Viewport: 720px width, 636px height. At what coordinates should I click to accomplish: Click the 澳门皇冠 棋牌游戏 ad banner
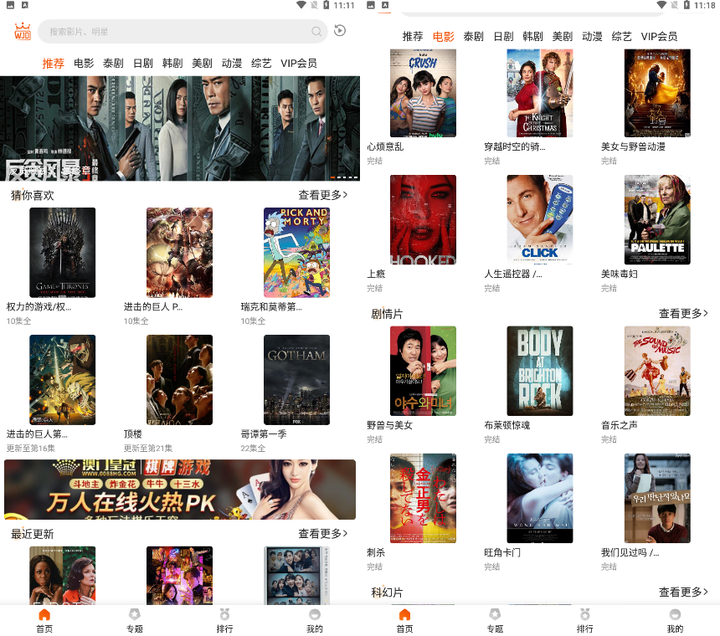[180, 490]
